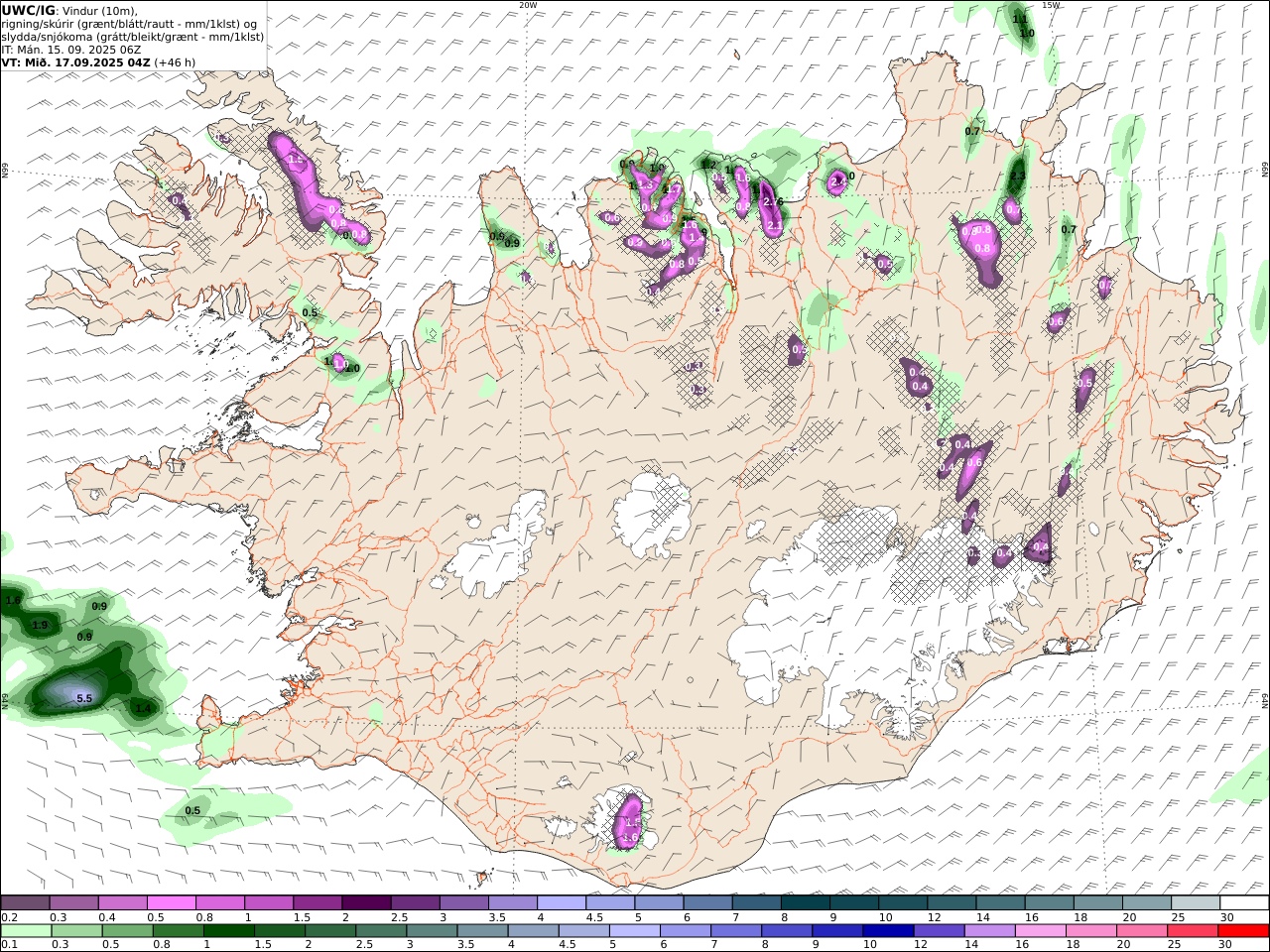Click the '30' label on the top legend row
The height and width of the screenshot is (952, 1270).
1226,917
